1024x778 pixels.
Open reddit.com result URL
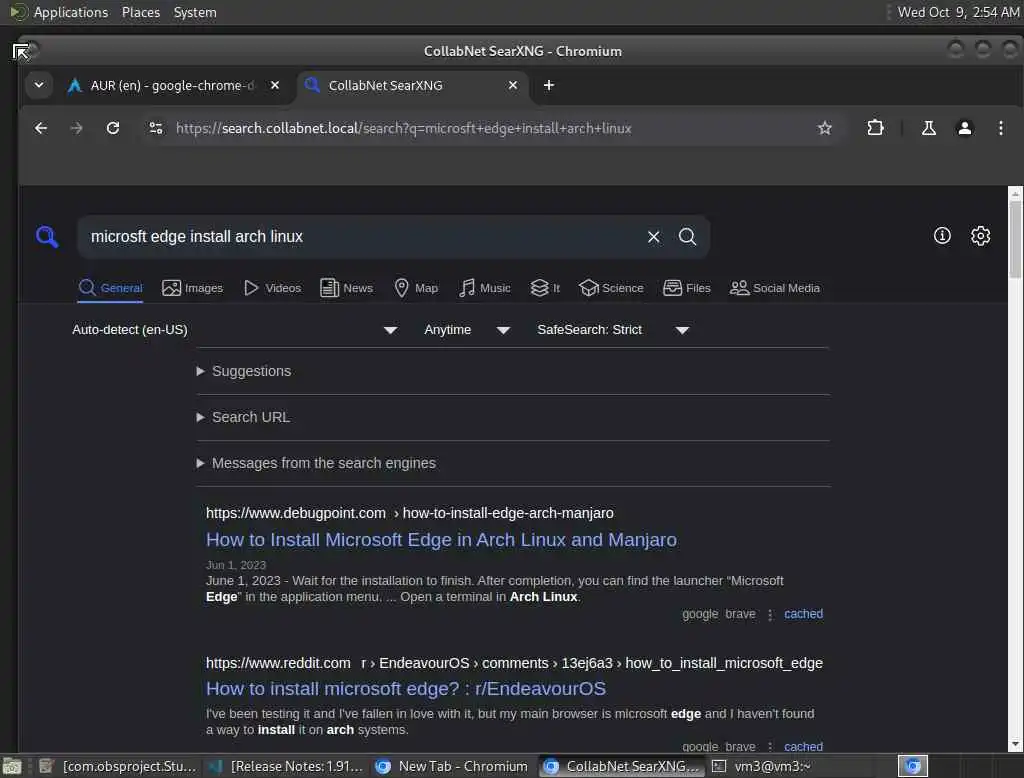(514, 663)
